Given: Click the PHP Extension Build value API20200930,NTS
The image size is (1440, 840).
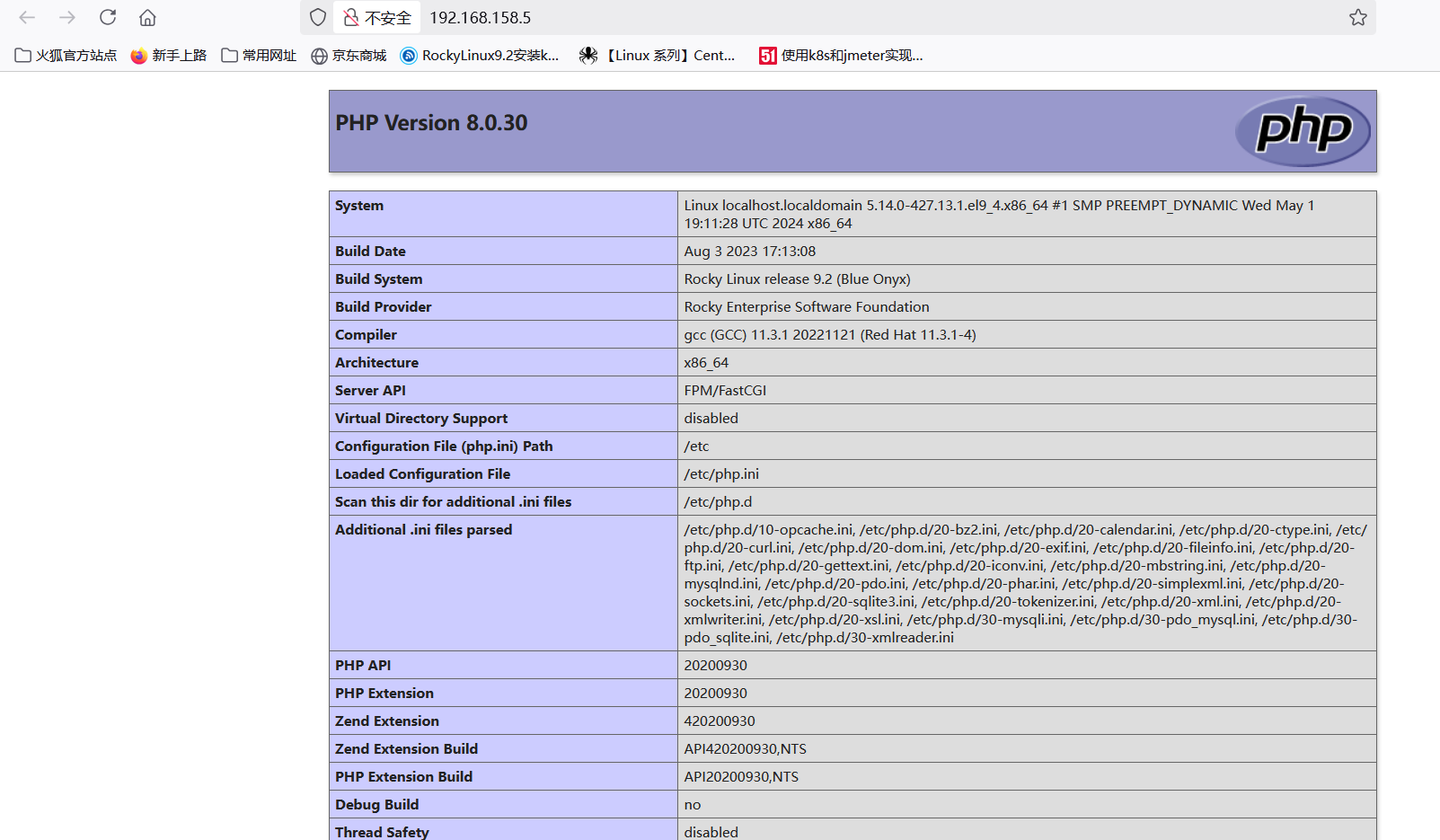Looking at the screenshot, I should point(741,777).
